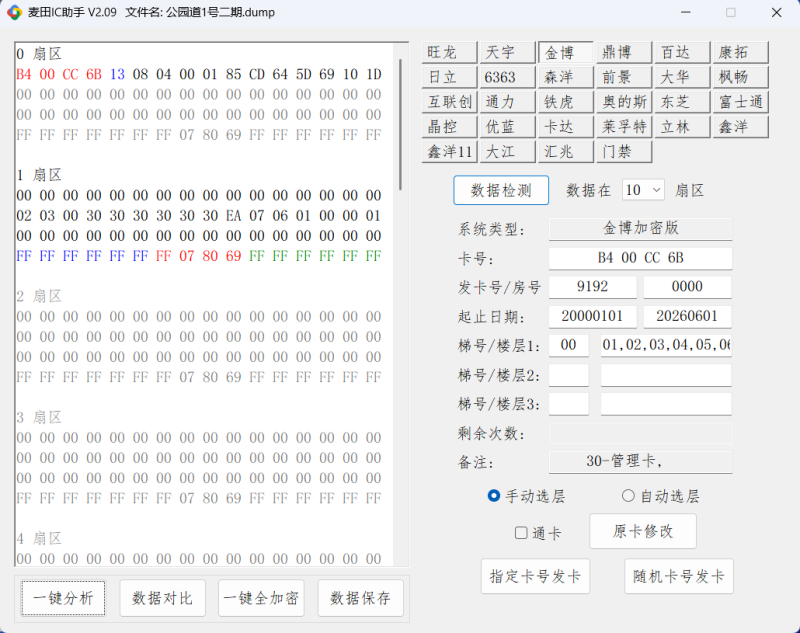Choose the 大江 system button

(x=508, y=151)
